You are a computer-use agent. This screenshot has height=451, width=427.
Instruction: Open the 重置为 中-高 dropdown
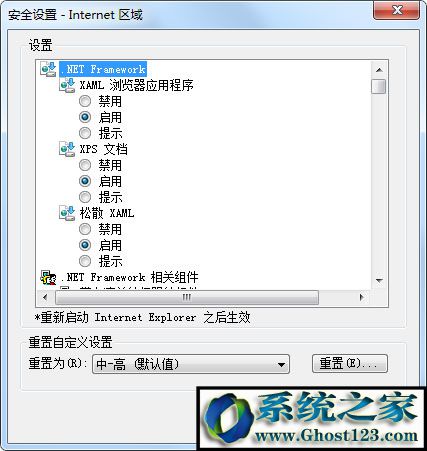click(x=191, y=364)
